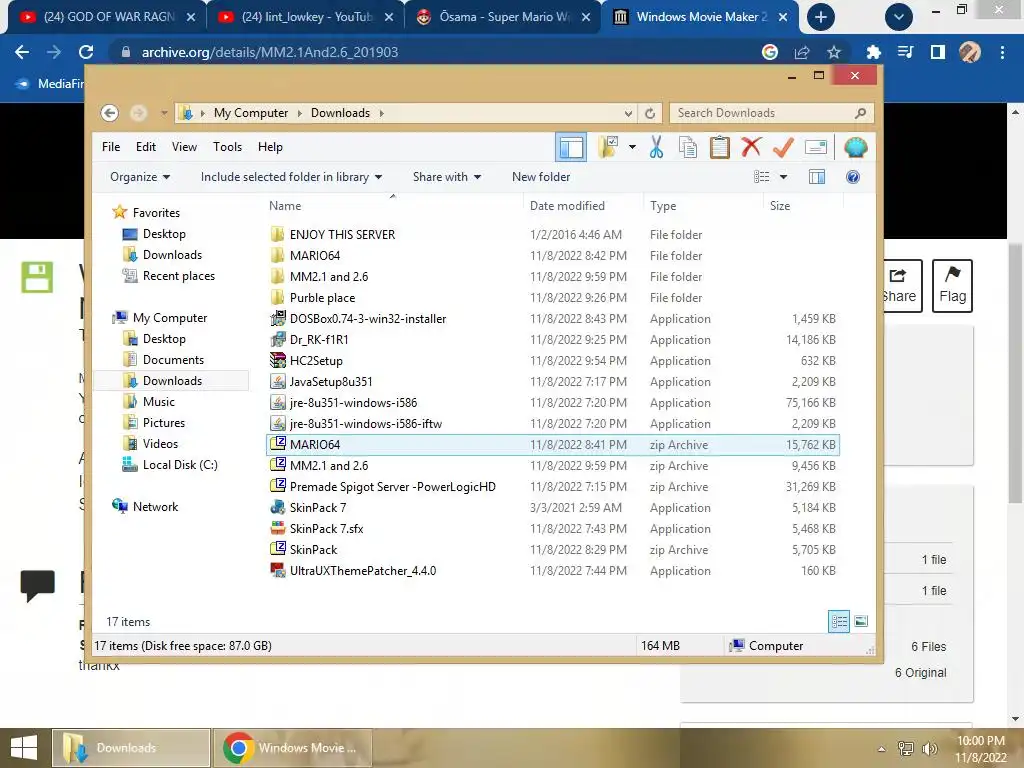1024x768 pixels.
Task: Click the red X Delete icon
Action: 751,147
